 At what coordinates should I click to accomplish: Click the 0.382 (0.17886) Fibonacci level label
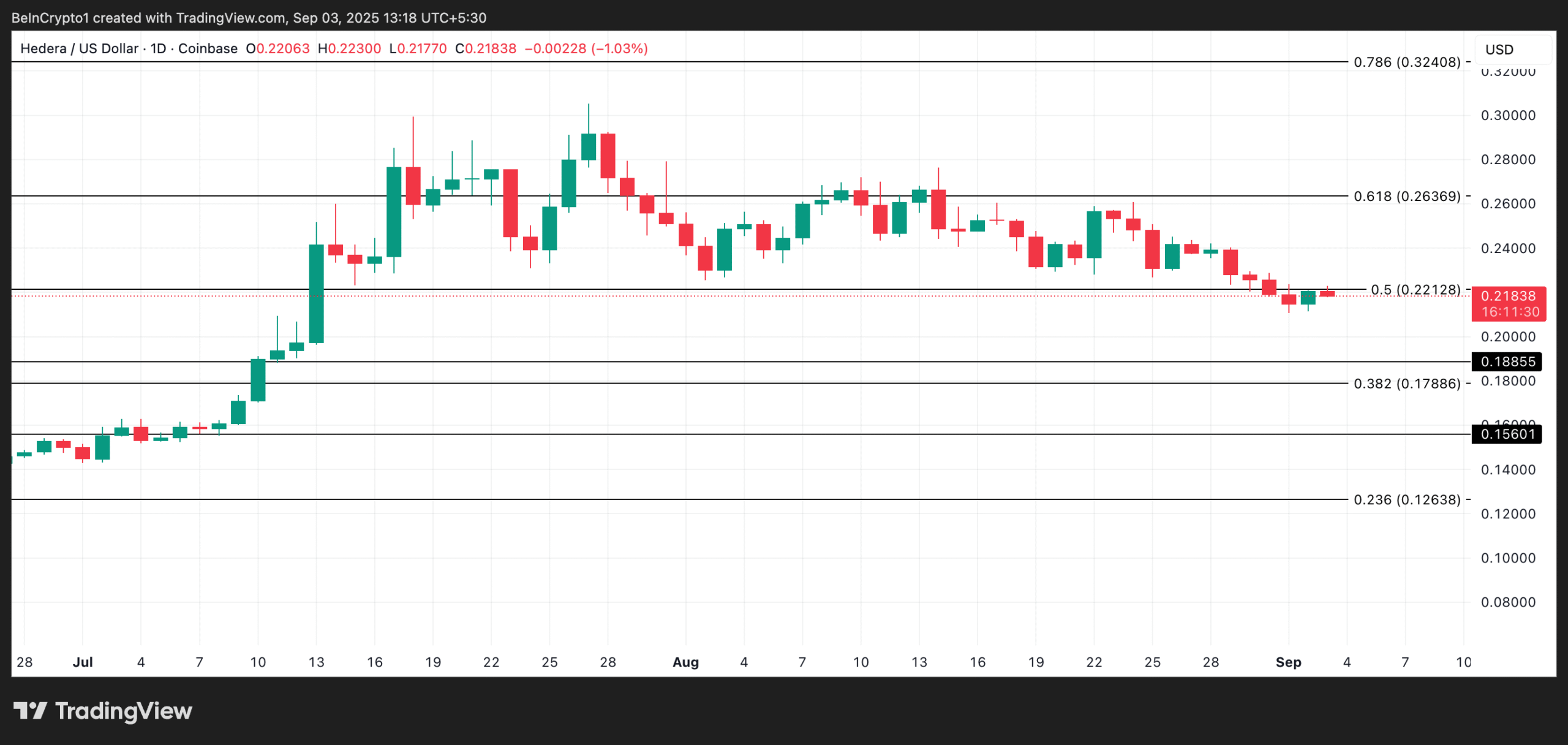pos(1406,384)
